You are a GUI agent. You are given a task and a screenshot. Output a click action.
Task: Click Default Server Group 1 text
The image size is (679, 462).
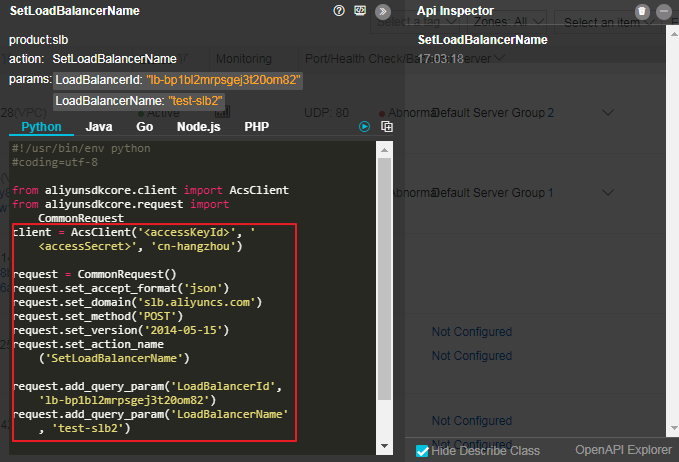[x=493, y=193]
